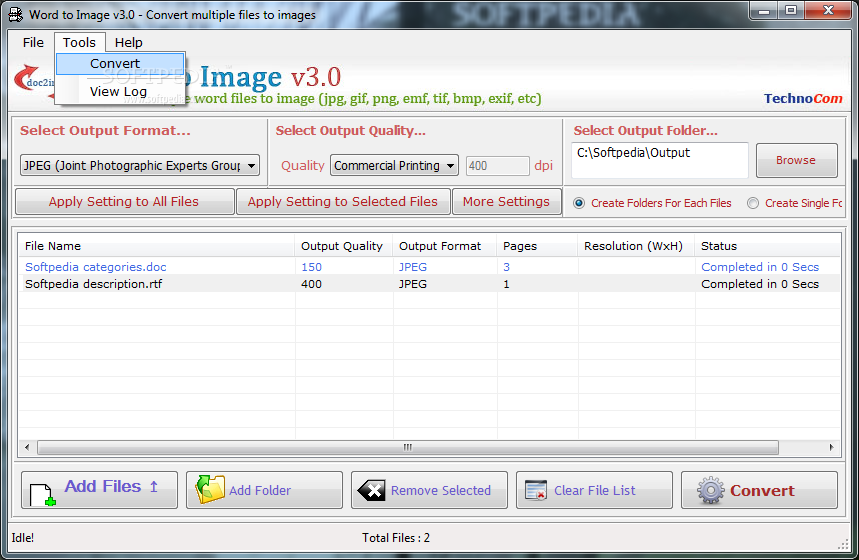The image size is (859, 560).
Task: Click the bottom Convert button label
Action: [x=762, y=490]
